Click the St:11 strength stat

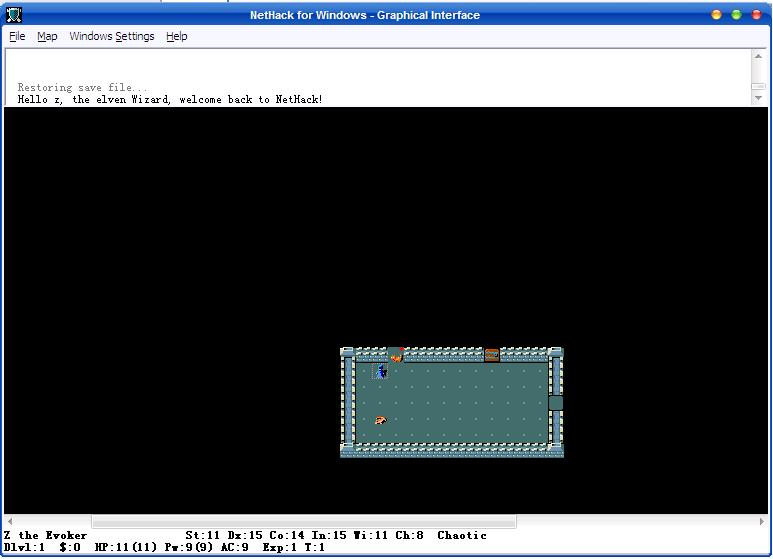pyautogui.click(x=203, y=535)
